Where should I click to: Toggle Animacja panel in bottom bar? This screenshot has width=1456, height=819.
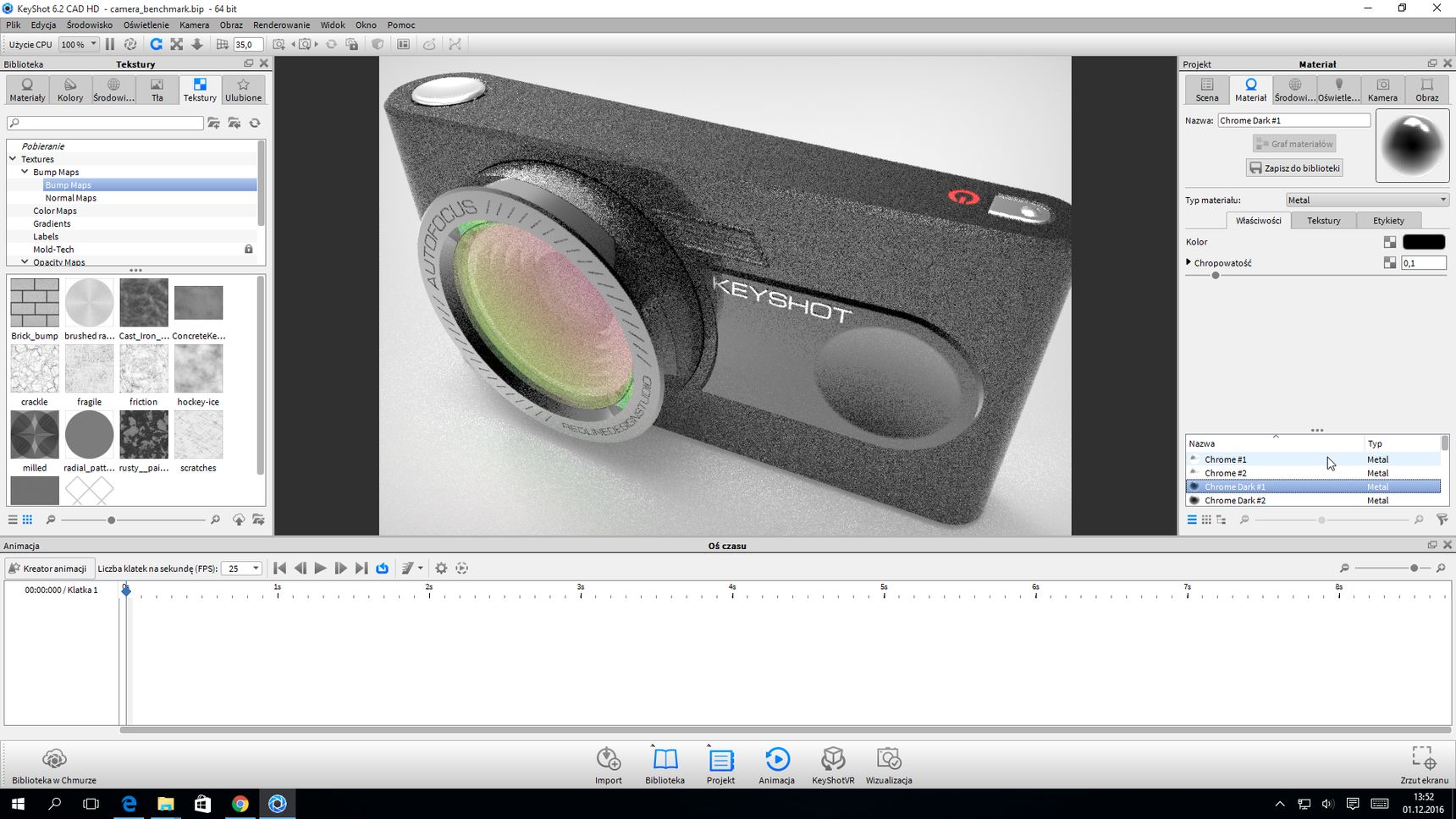coord(776,765)
